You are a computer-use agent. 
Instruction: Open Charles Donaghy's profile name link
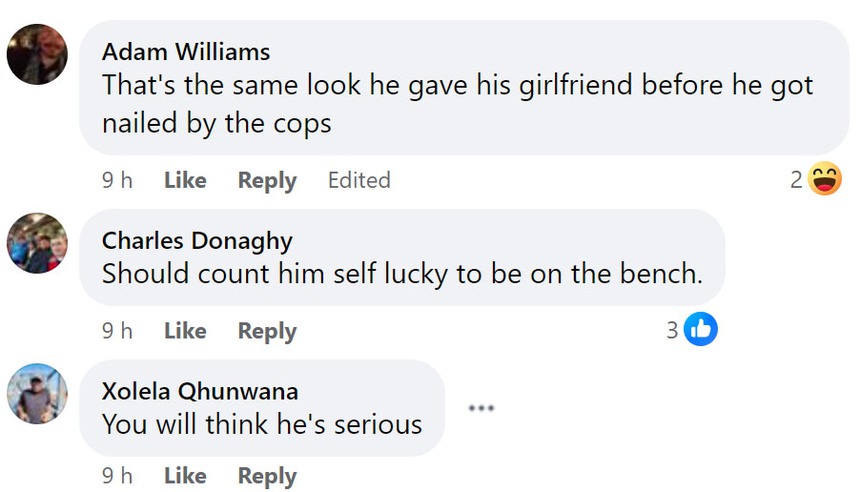(196, 240)
